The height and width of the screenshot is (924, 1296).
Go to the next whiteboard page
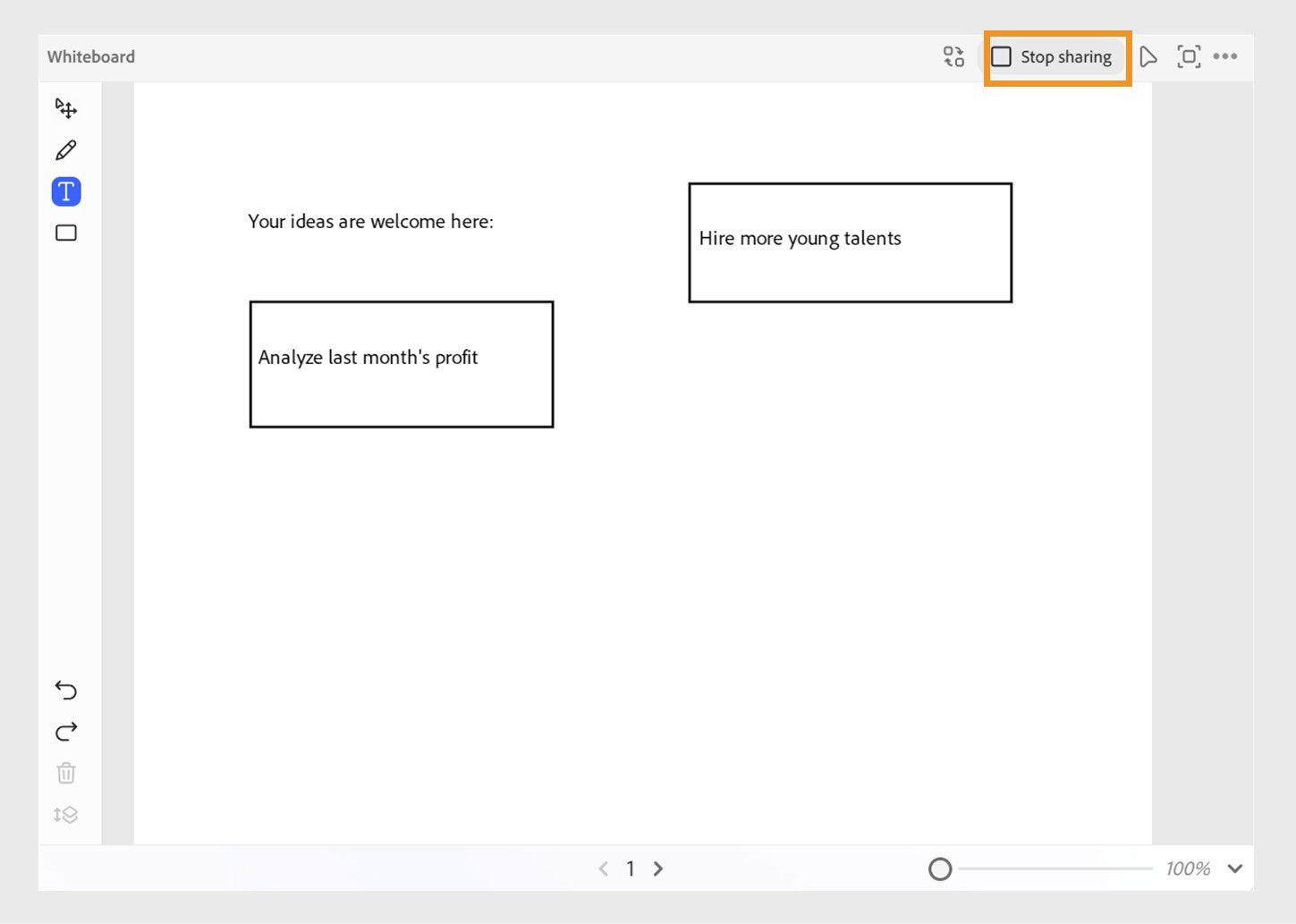pyautogui.click(x=658, y=869)
